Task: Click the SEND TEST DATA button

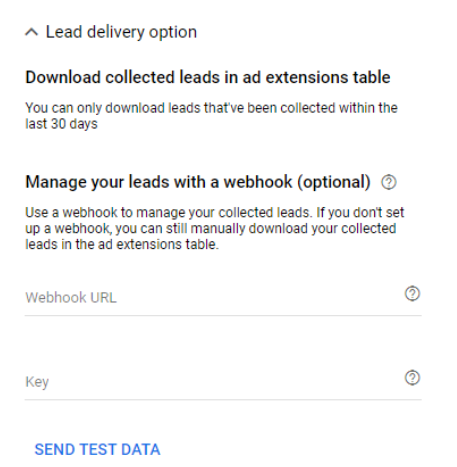Action: (97, 449)
